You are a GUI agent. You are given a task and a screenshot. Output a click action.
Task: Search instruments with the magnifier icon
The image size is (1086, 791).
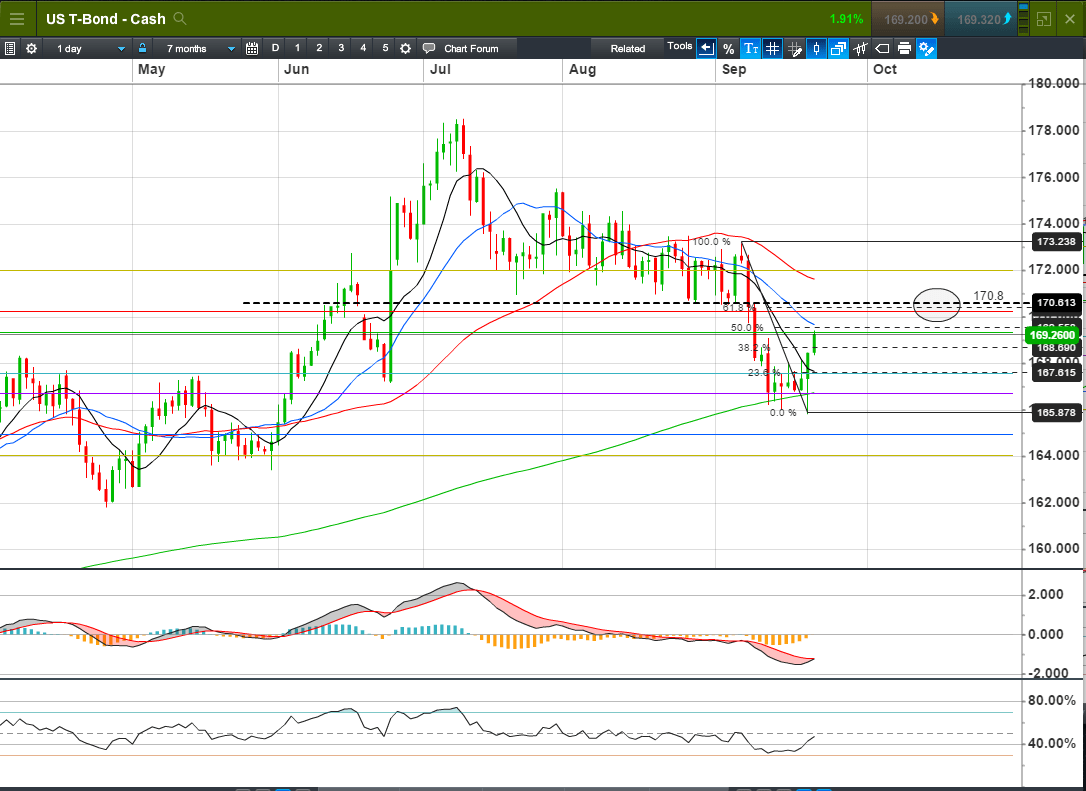[x=180, y=19]
